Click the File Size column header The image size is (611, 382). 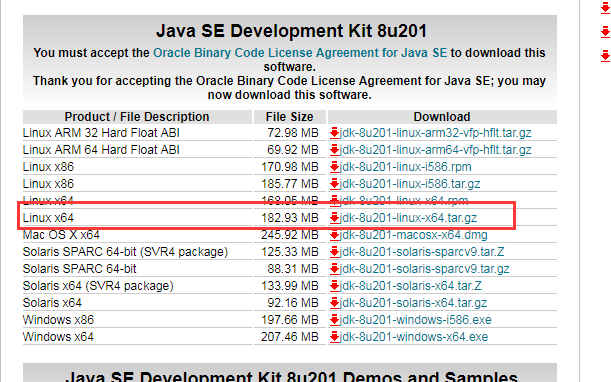[290, 117]
